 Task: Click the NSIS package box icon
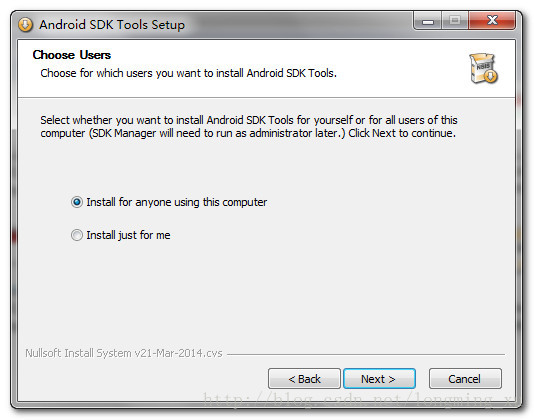coord(483,68)
